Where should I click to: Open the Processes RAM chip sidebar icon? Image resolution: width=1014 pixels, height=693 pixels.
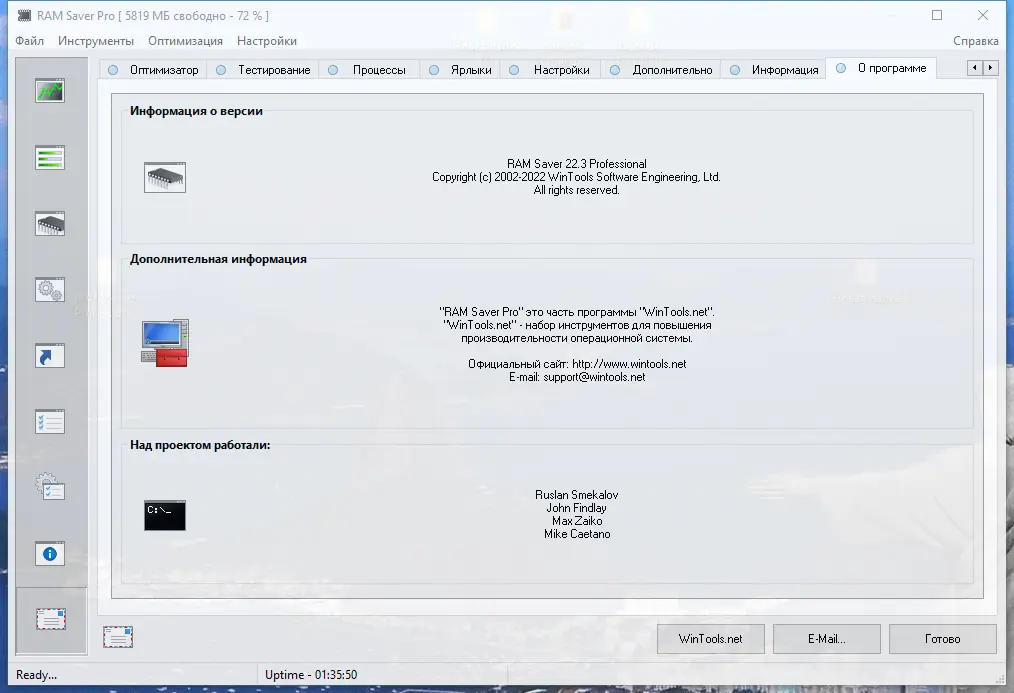coord(50,223)
